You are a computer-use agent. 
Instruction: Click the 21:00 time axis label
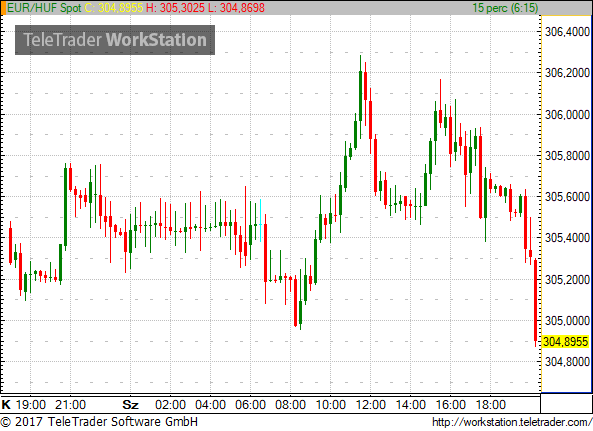(x=70, y=405)
